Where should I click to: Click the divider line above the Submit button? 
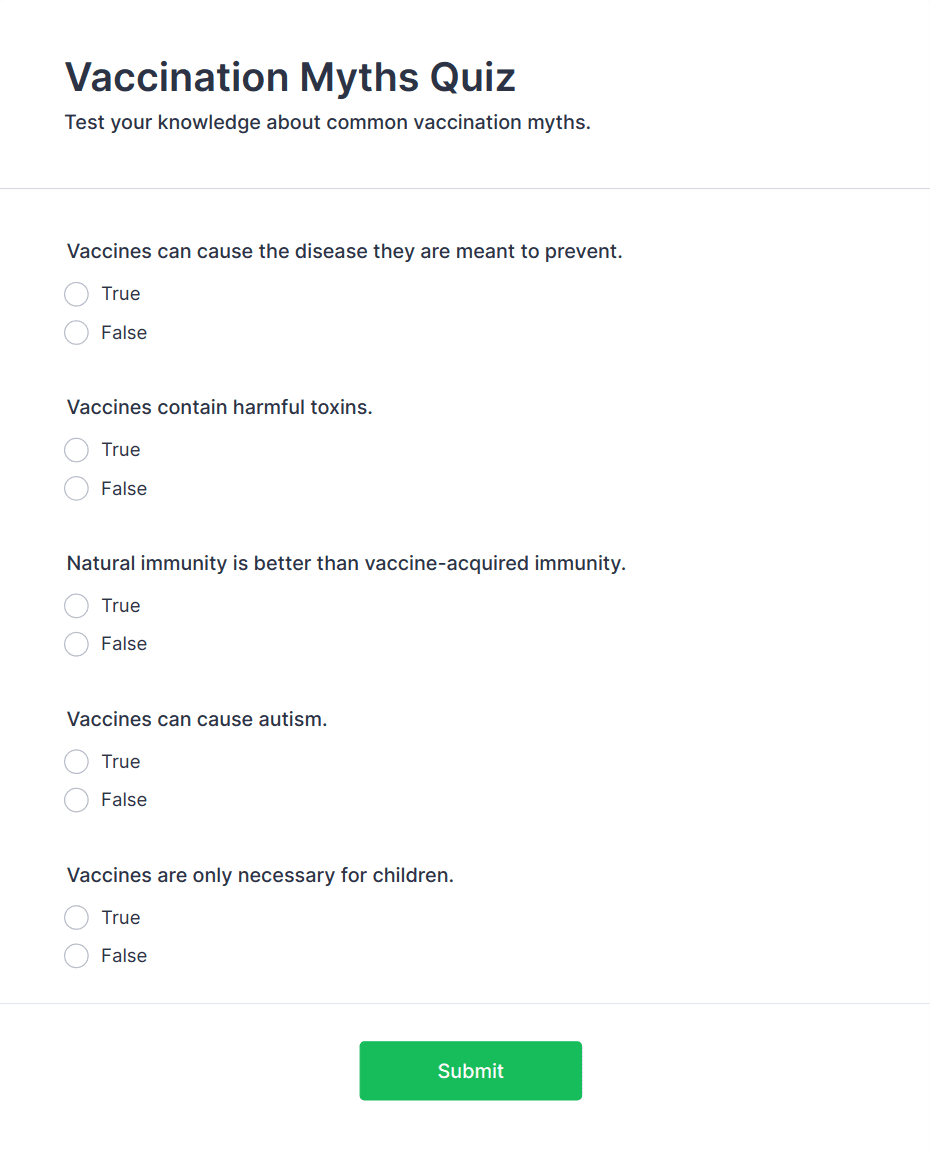465,1003
